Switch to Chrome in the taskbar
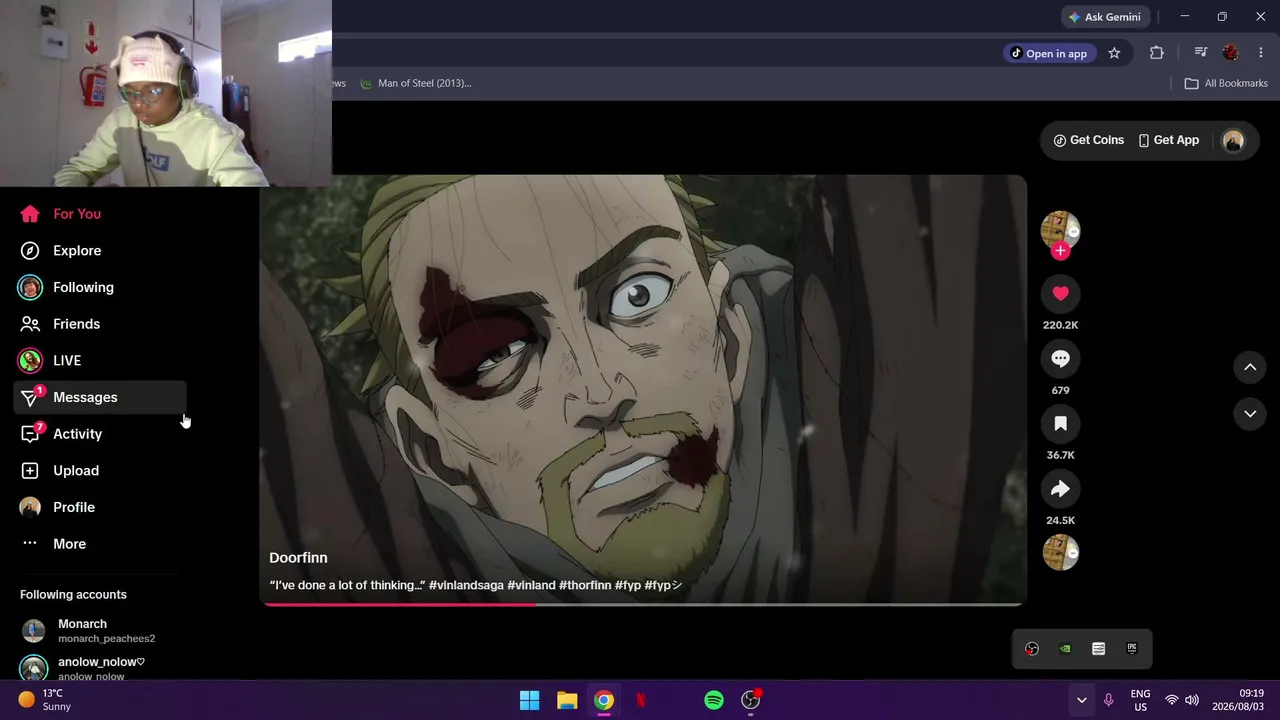1280x720 pixels. pyautogui.click(x=604, y=701)
